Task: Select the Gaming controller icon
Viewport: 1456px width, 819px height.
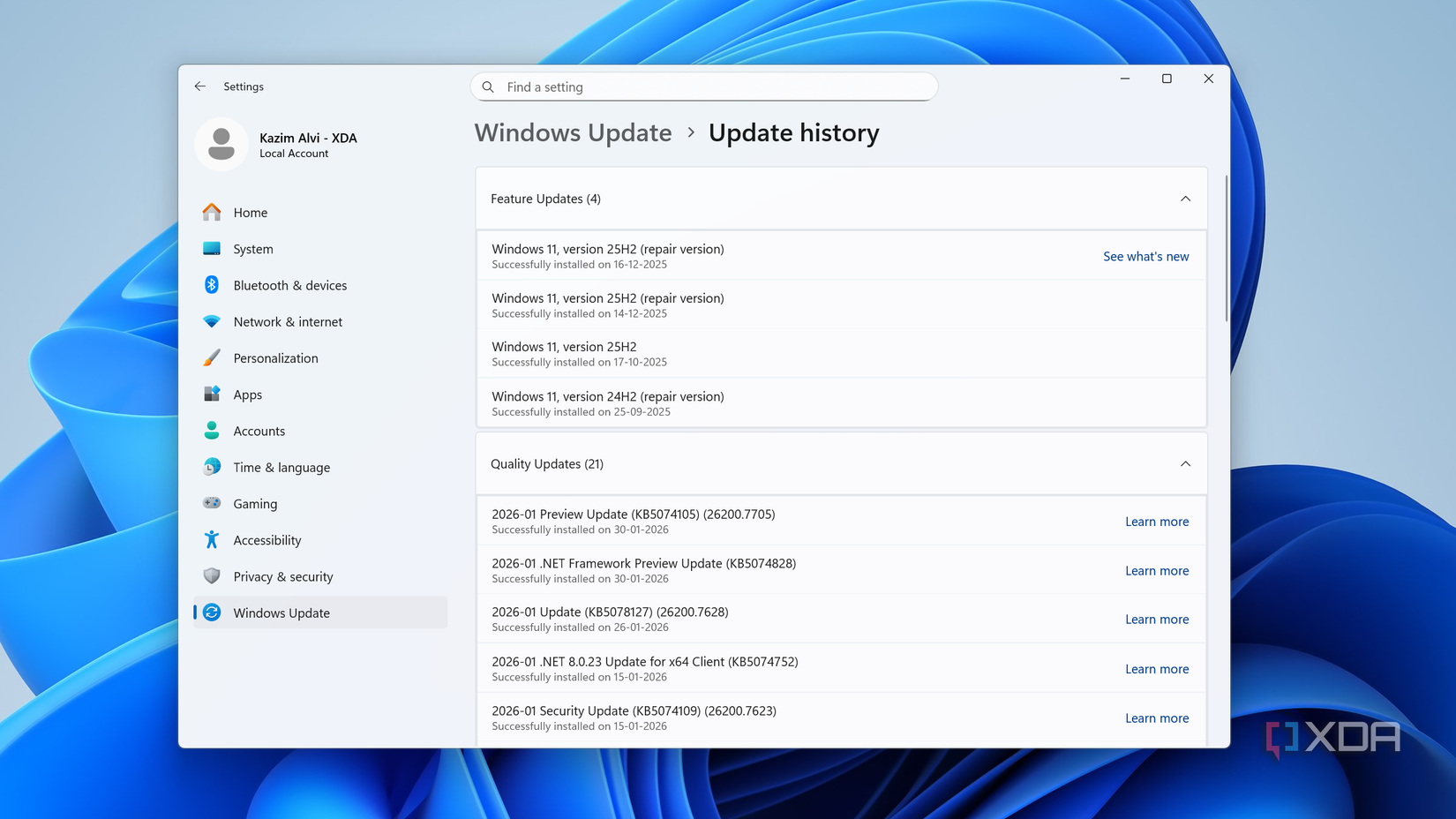Action: 212,503
